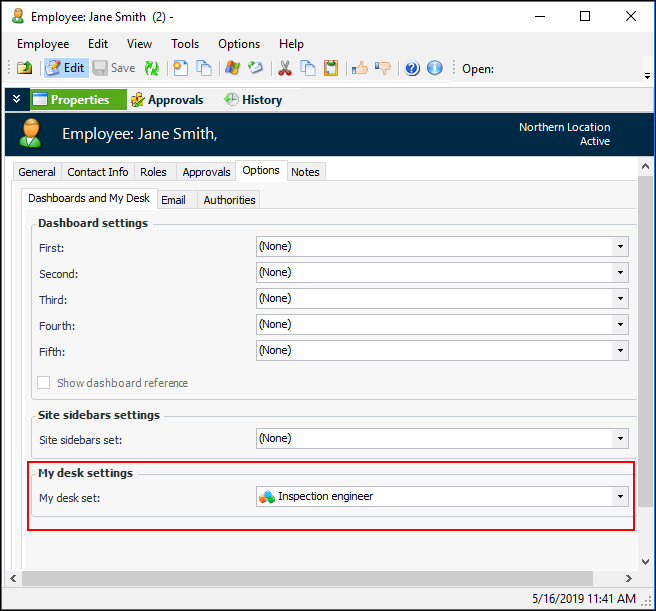656x611 pixels.
Task: Click the green refresh arrows icon
Action: click(151, 68)
